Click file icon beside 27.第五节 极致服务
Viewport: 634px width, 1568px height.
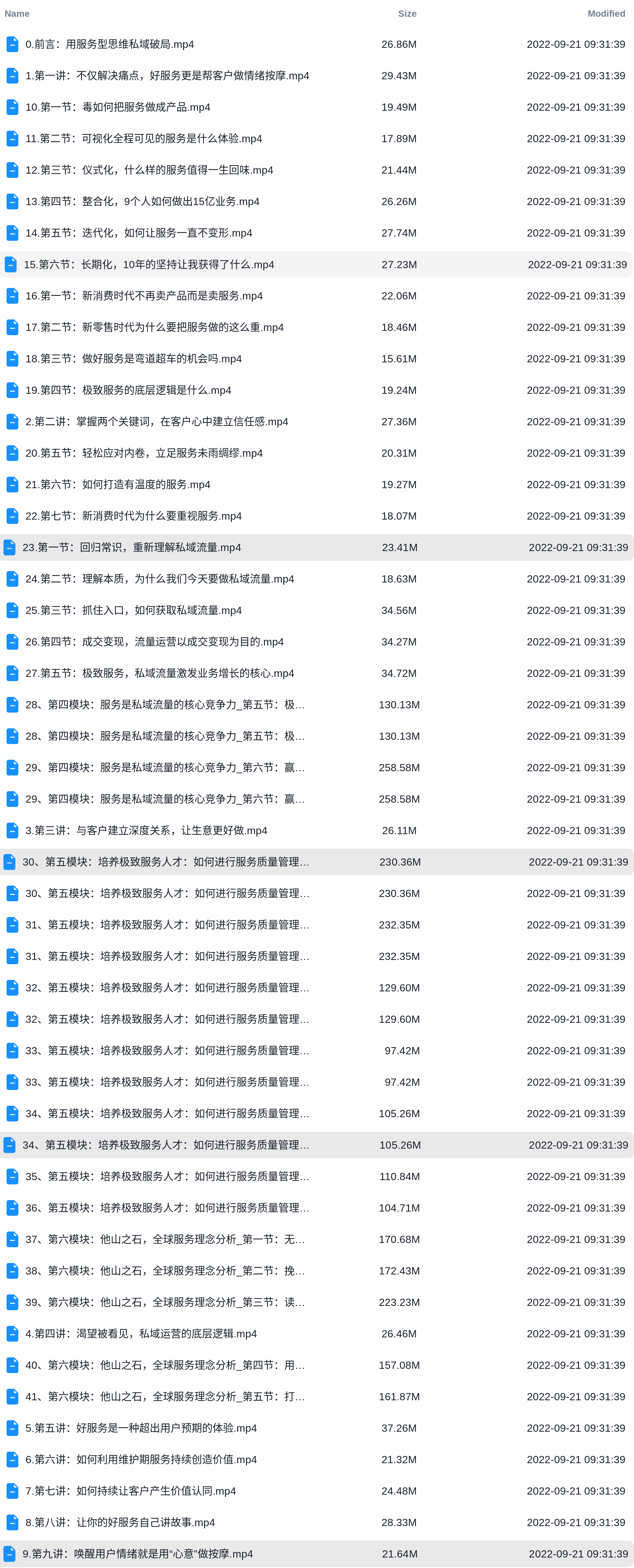12,673
